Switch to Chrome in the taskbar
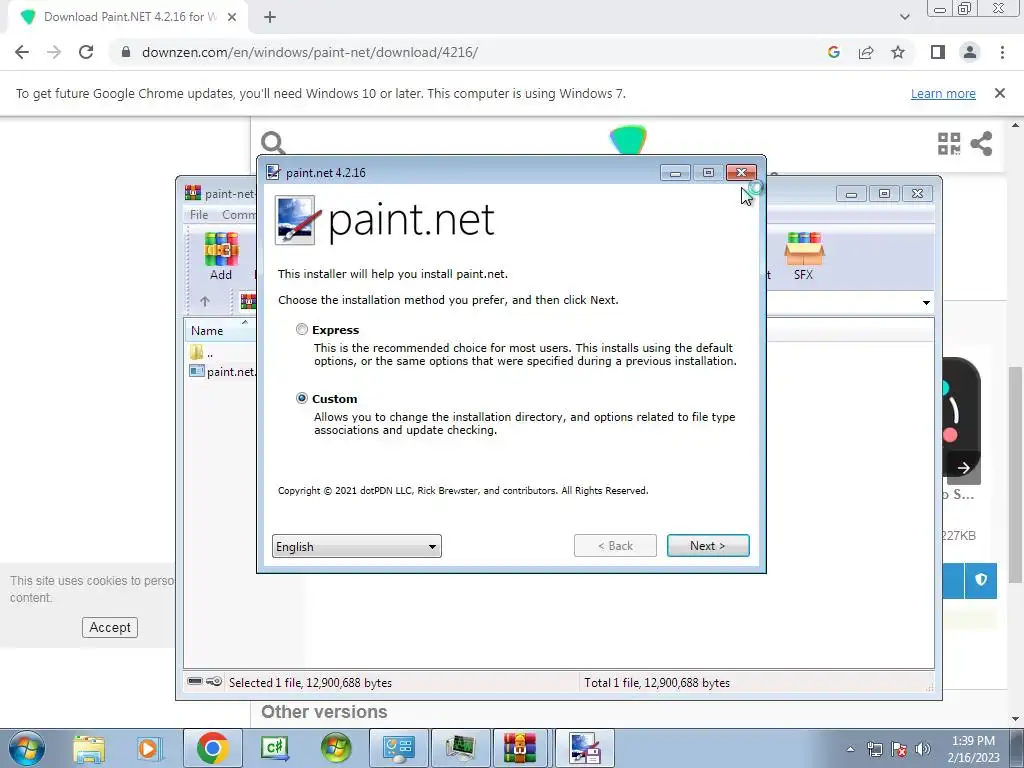 tap(212, 748)
